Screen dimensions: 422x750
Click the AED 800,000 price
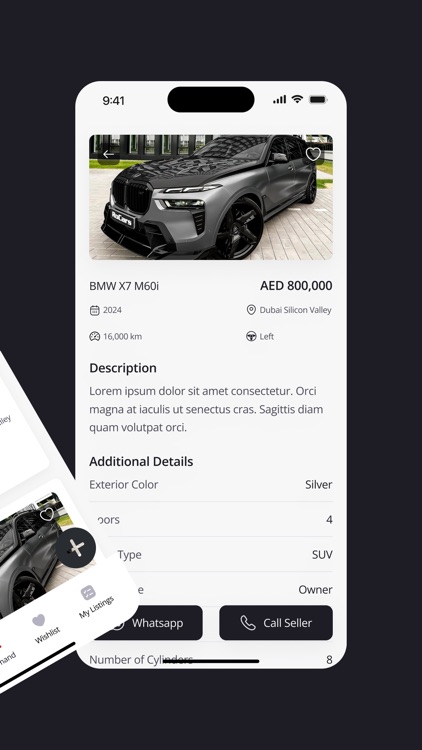click(296, 286)
